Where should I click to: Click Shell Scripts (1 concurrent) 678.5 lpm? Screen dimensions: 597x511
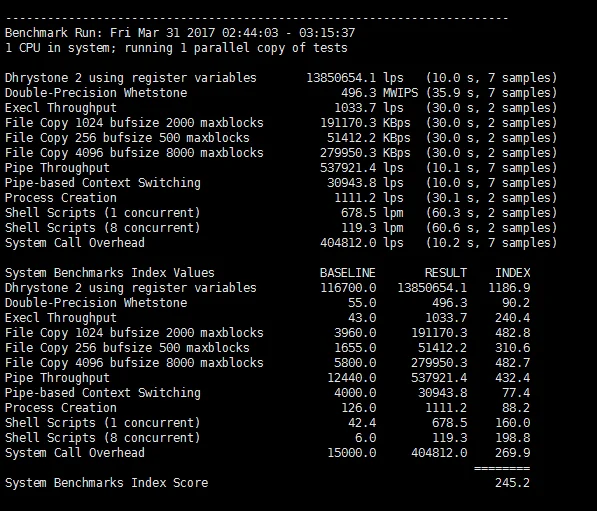coord(372,213)
